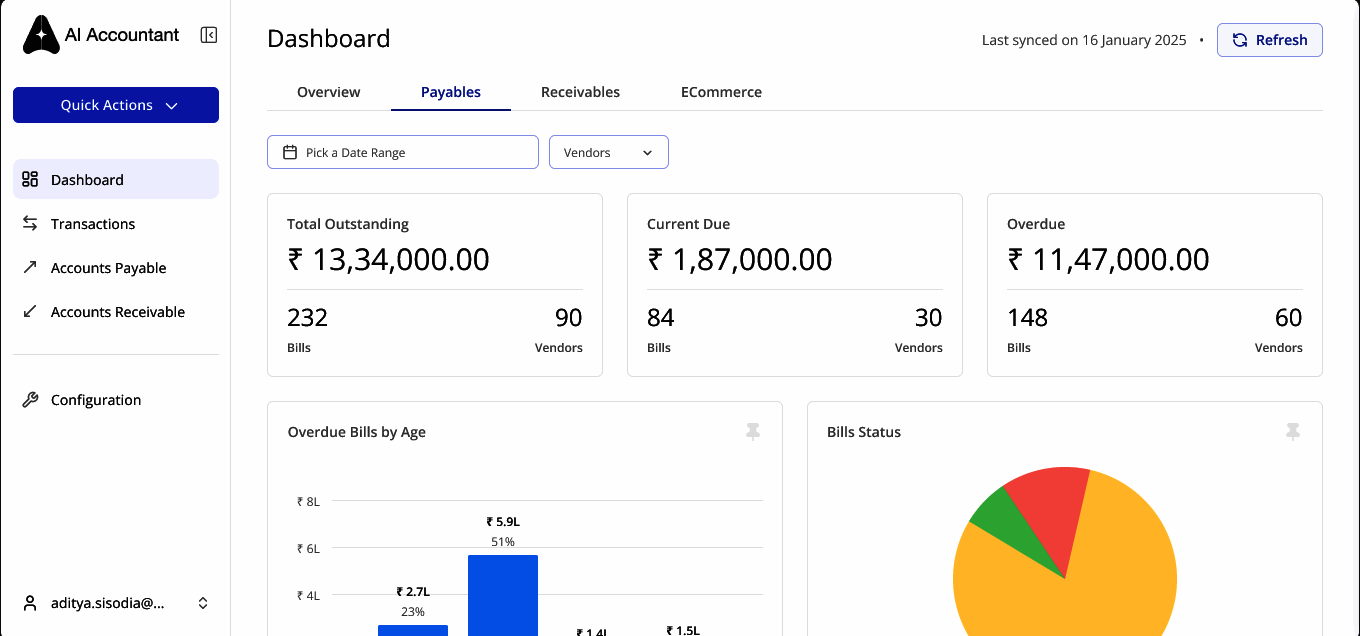Click the AI Accountant logo icon

(40, 34)
